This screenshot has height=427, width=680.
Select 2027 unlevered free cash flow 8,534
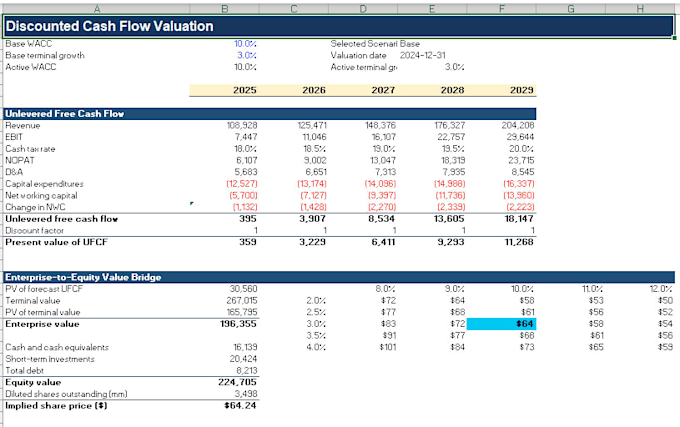click(382, 219)
